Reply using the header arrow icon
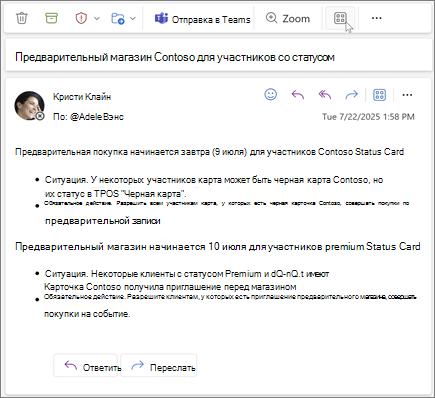Image resolution: width=435 pixels, height=398 pixels. (x=298, y=95)
